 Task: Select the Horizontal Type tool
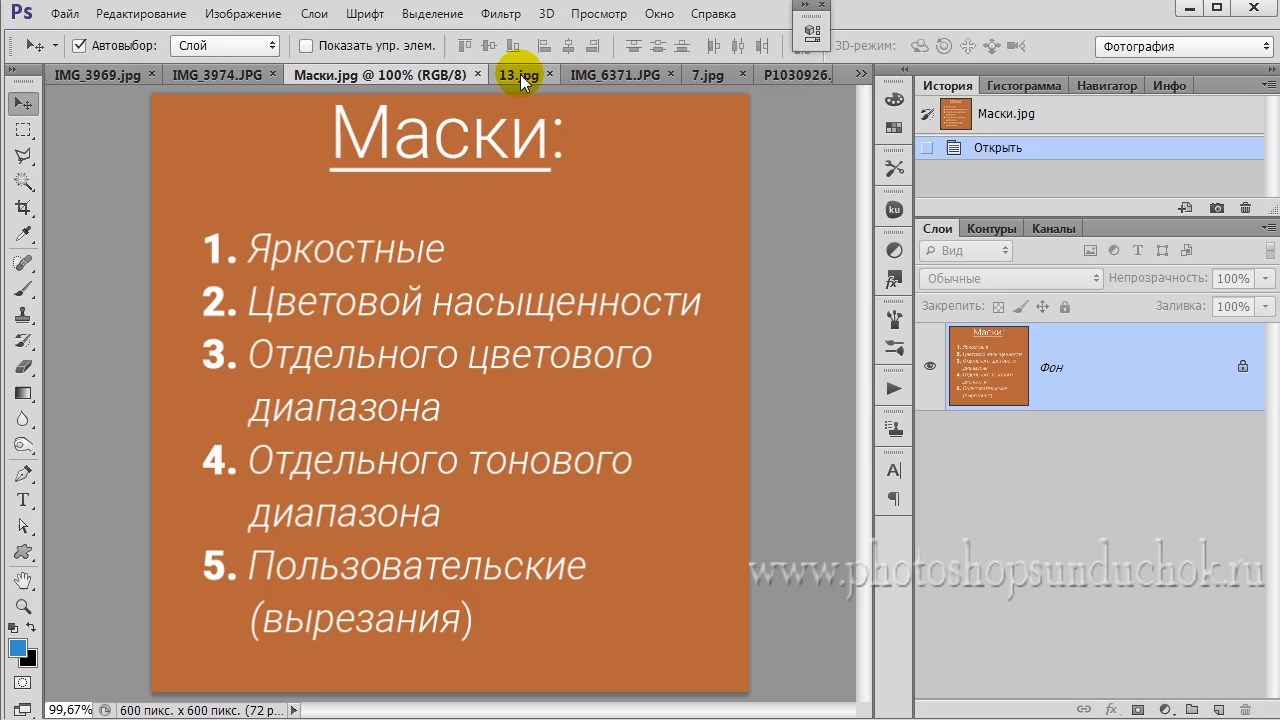coord(23,500)
